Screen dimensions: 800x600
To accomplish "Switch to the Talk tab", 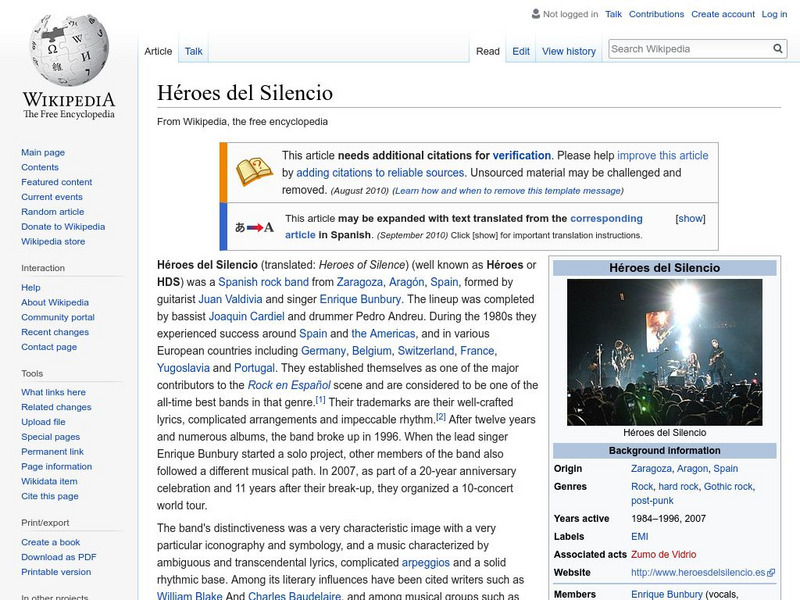I will (x=192, y=51).
